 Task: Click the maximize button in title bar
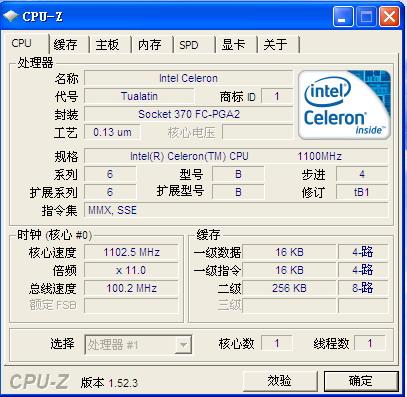[x=366, y=16]
